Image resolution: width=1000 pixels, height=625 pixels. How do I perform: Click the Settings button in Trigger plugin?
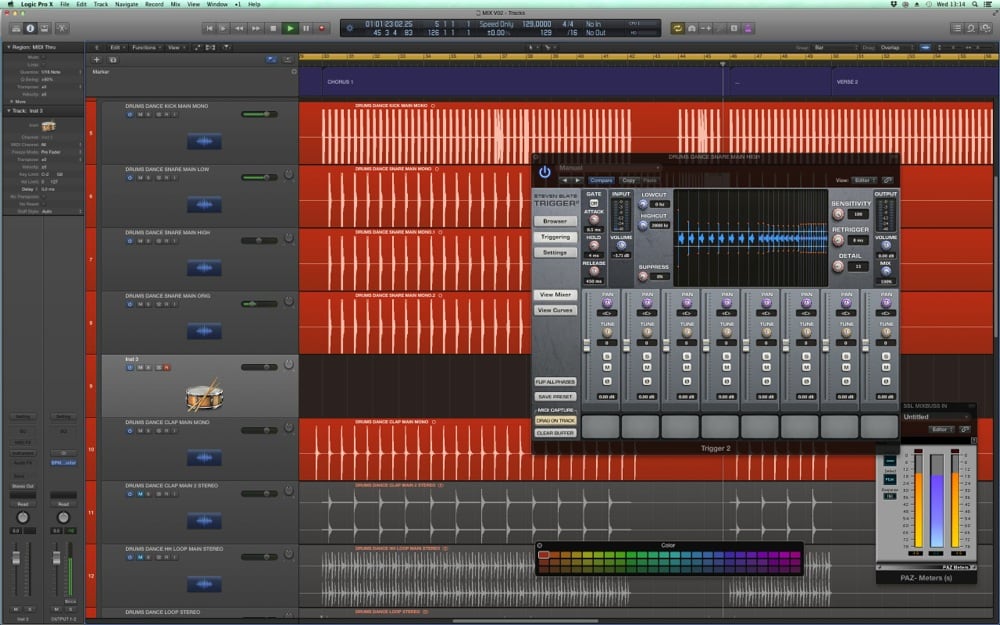click(555, 253)
